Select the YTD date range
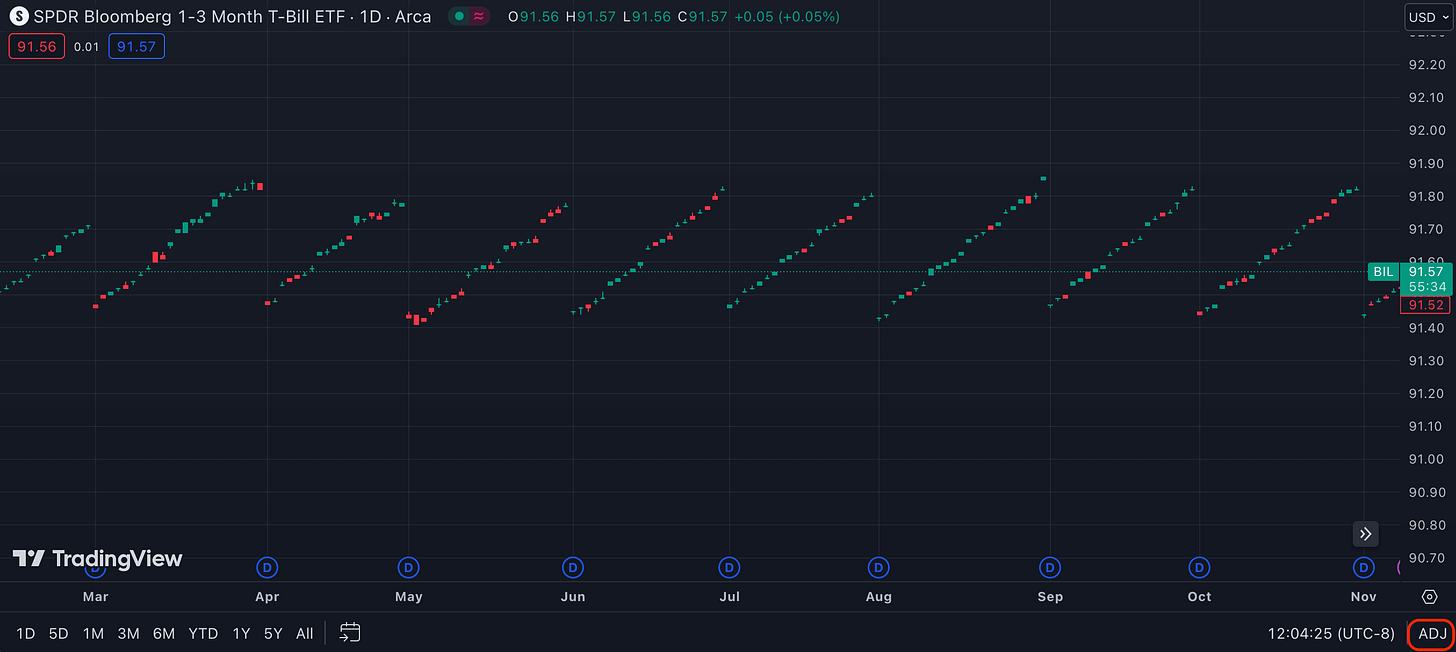The height and width of the screenshot is (652, 1456). click(x=204, y=633)
